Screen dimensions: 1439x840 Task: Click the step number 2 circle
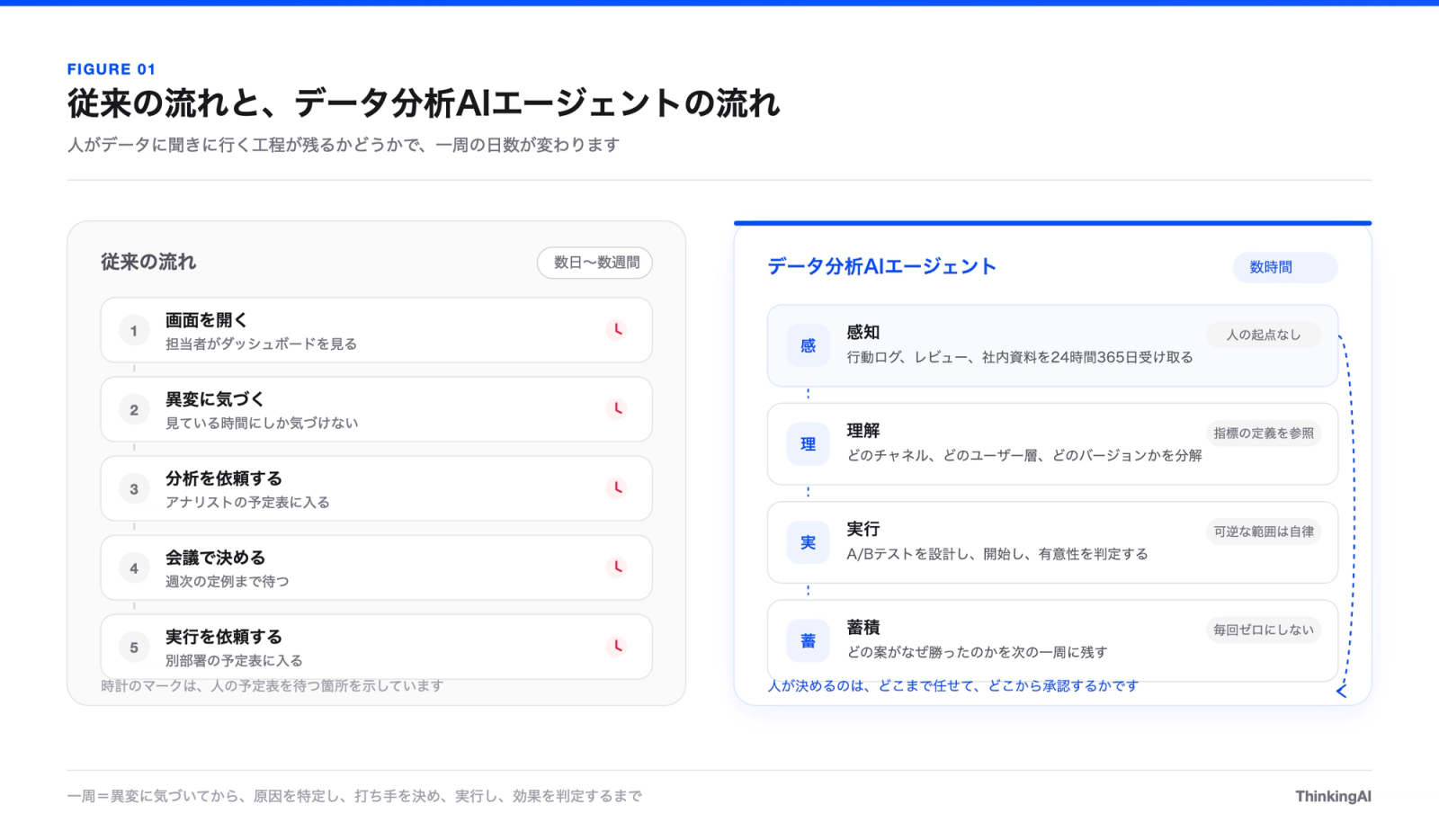[134, 410]
